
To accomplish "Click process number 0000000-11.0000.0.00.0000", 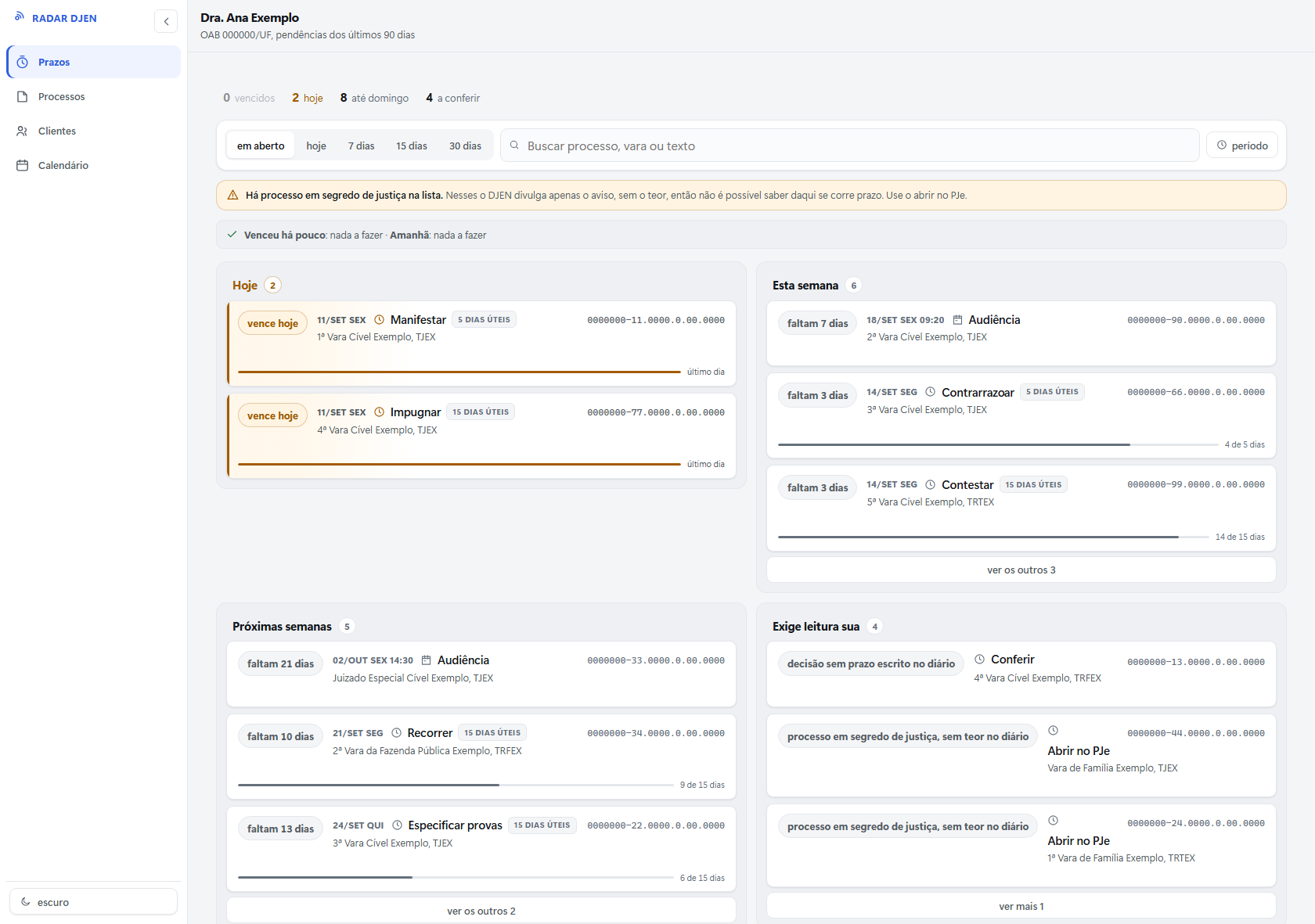I will (656, 320).
